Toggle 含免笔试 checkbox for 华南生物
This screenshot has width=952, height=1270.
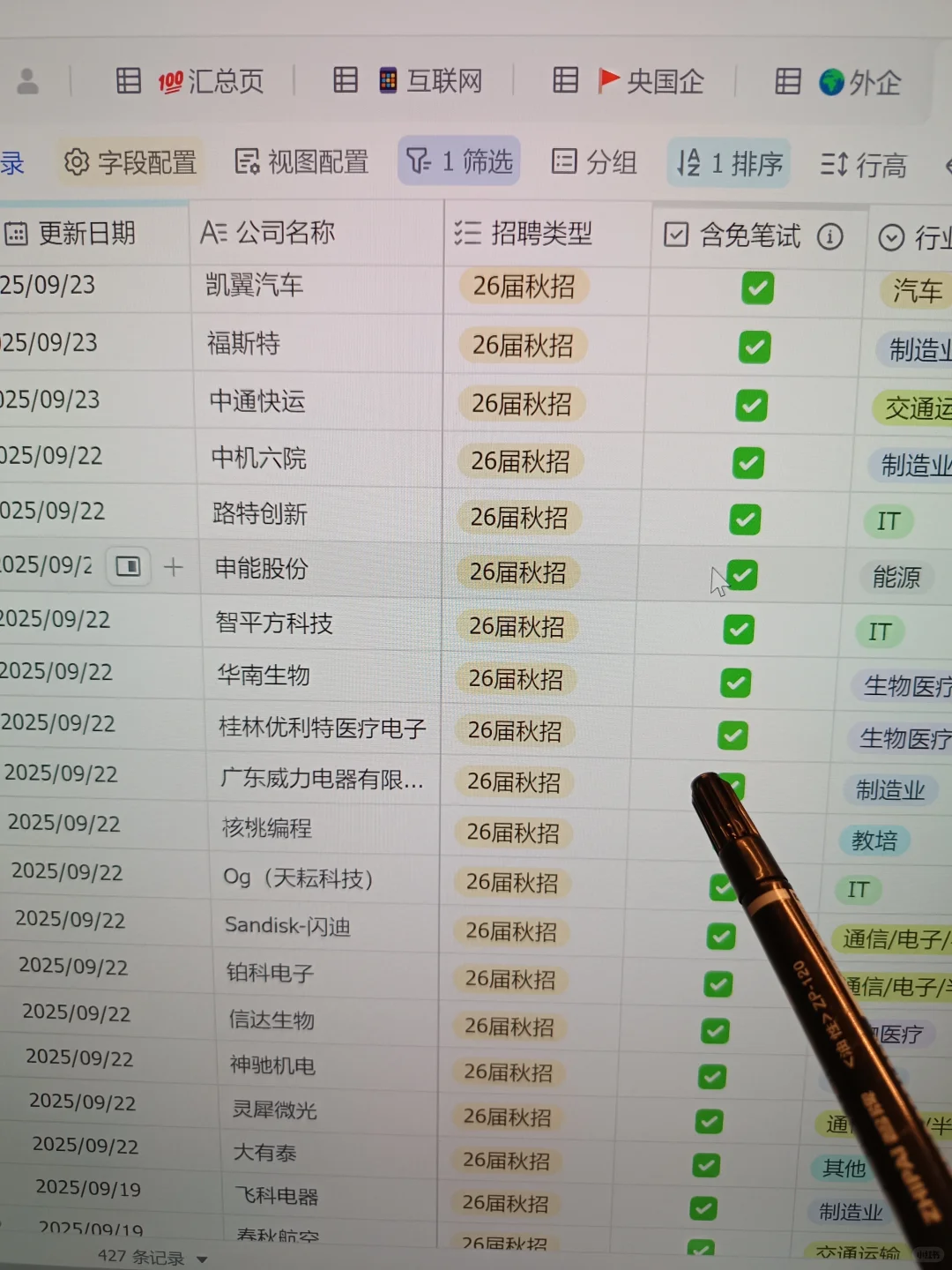[735, 683]
